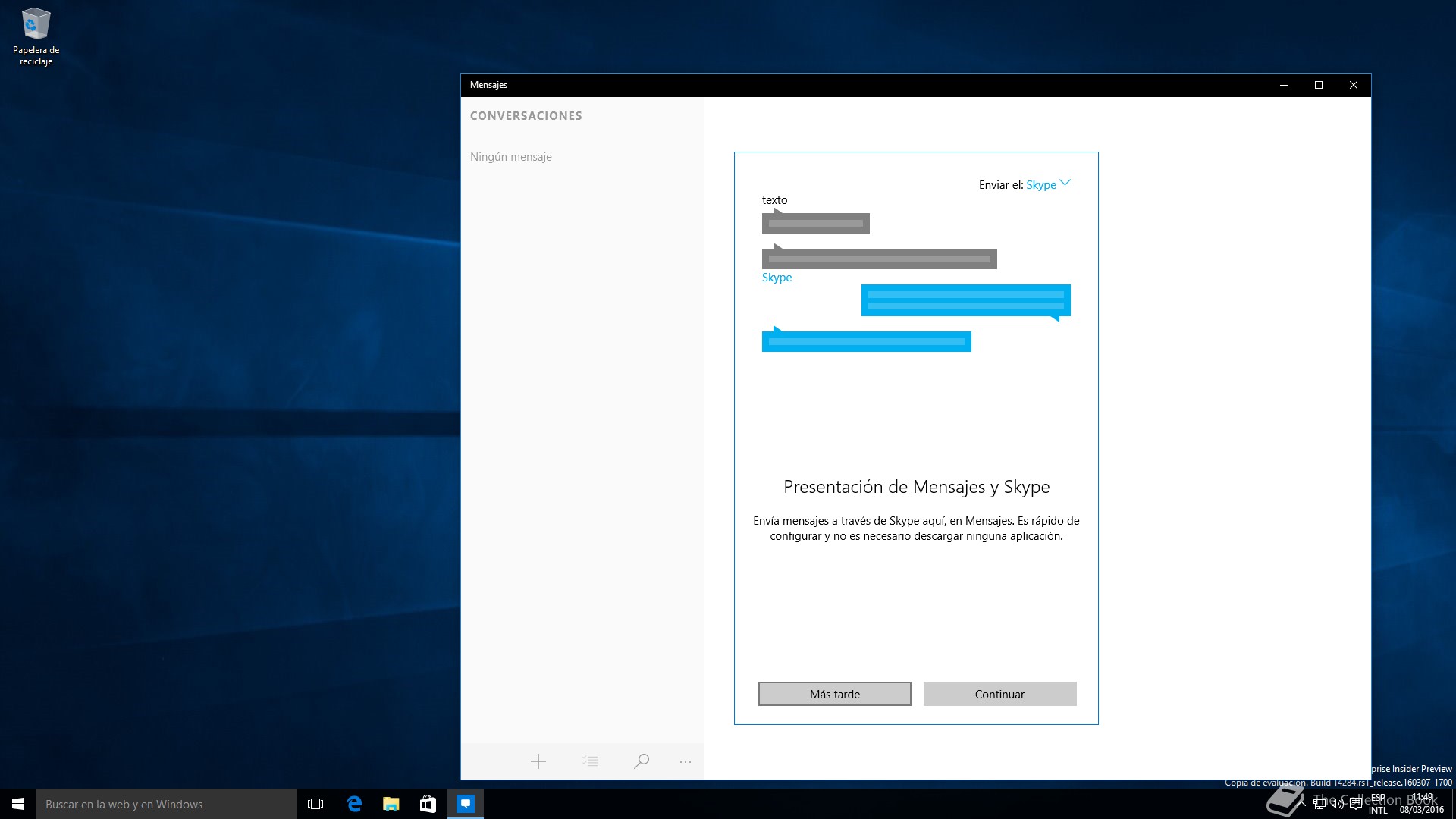This screenshot has height=819, width=1456.
Task: Open the Action Center tray icon
Action: pos(1355,804)
